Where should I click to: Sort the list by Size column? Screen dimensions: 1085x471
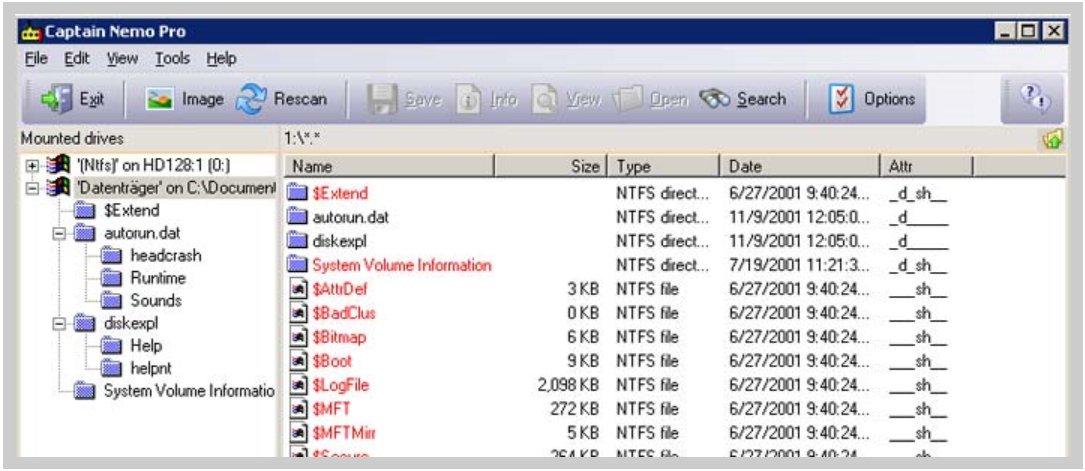pos(550,166)
